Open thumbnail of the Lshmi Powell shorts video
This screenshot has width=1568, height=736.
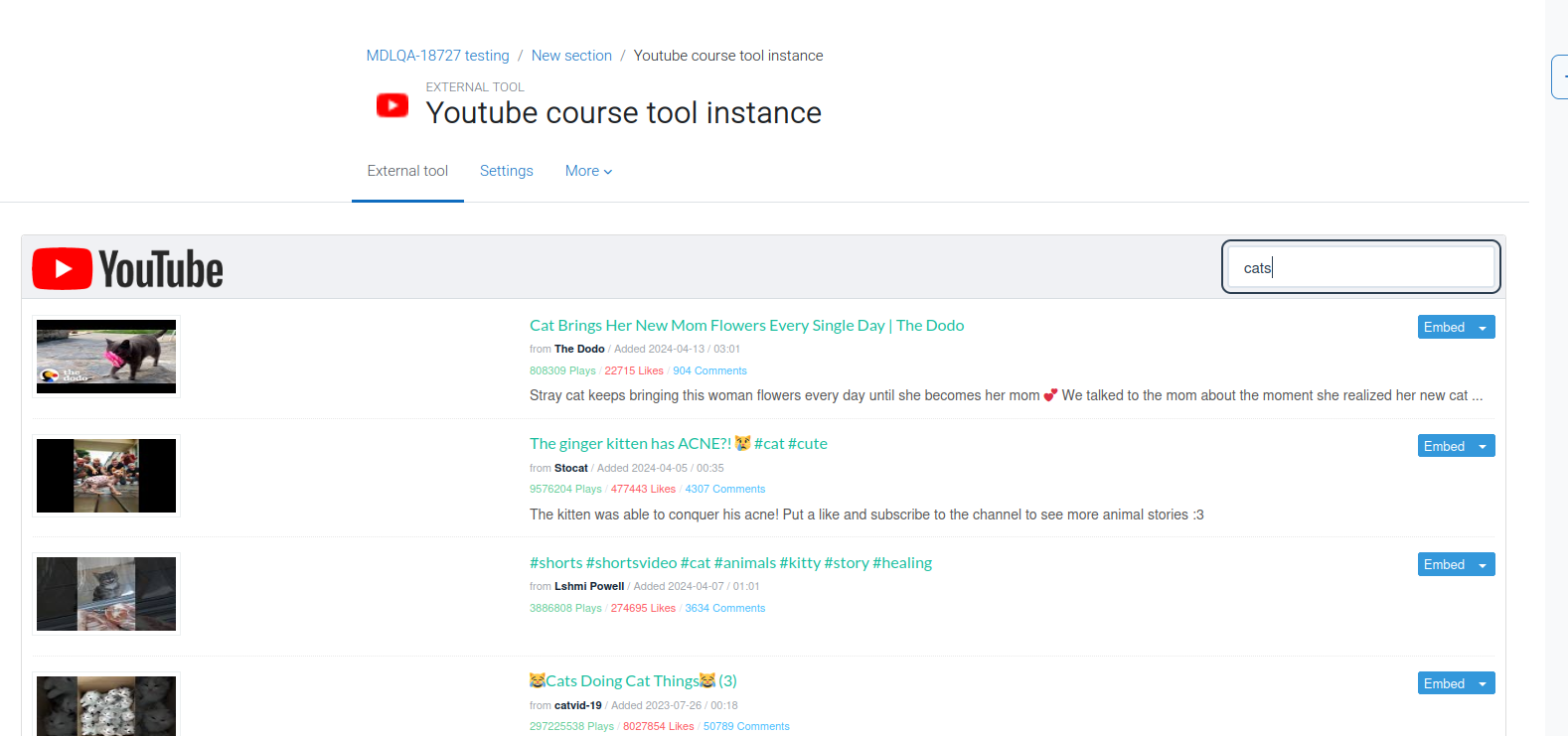[x=106, y=594]
